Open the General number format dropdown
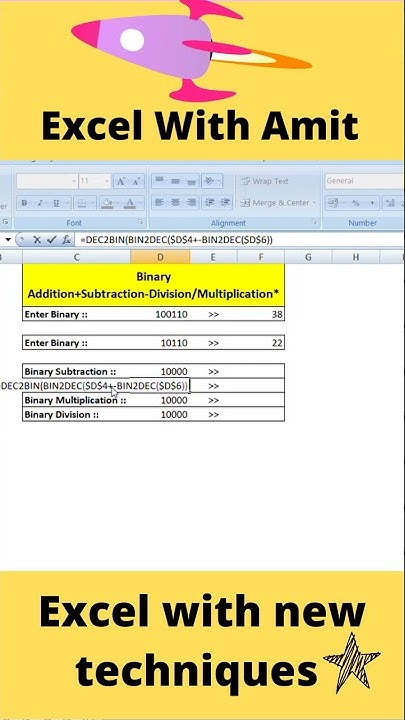This screenshot has height=720, width=405. (x=364, y=181)
